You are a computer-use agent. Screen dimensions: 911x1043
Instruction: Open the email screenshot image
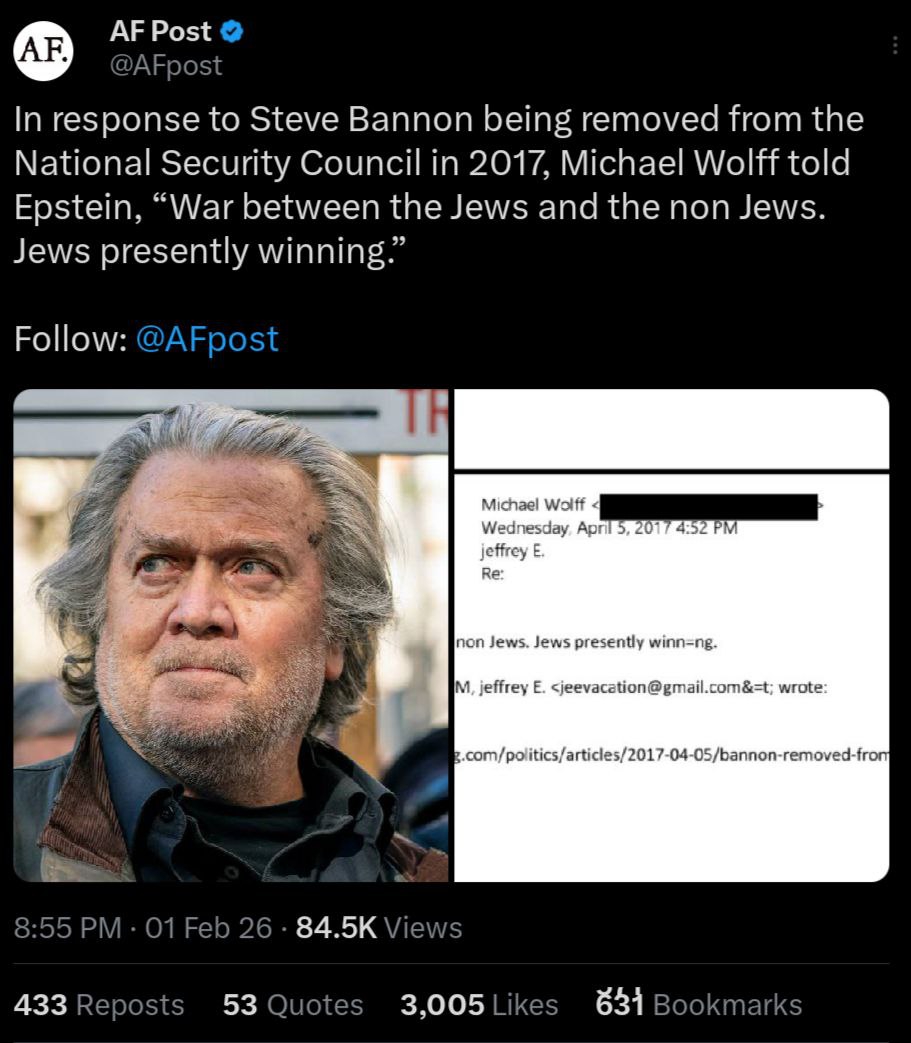671,635
